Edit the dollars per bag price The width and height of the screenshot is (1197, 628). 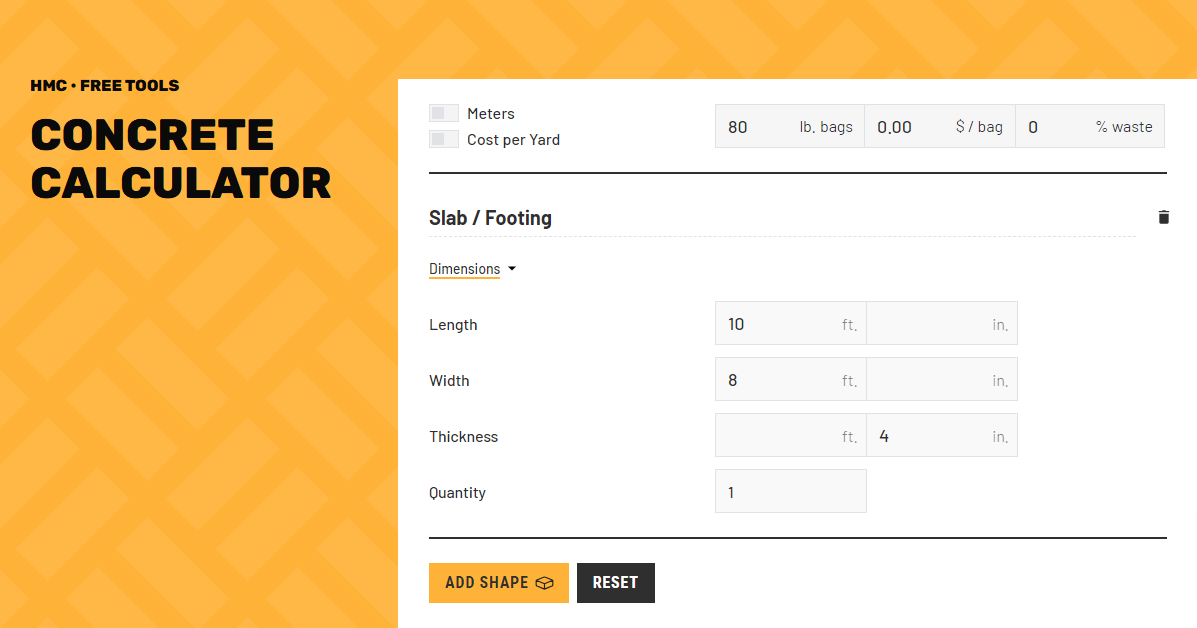tap(940, 126)
